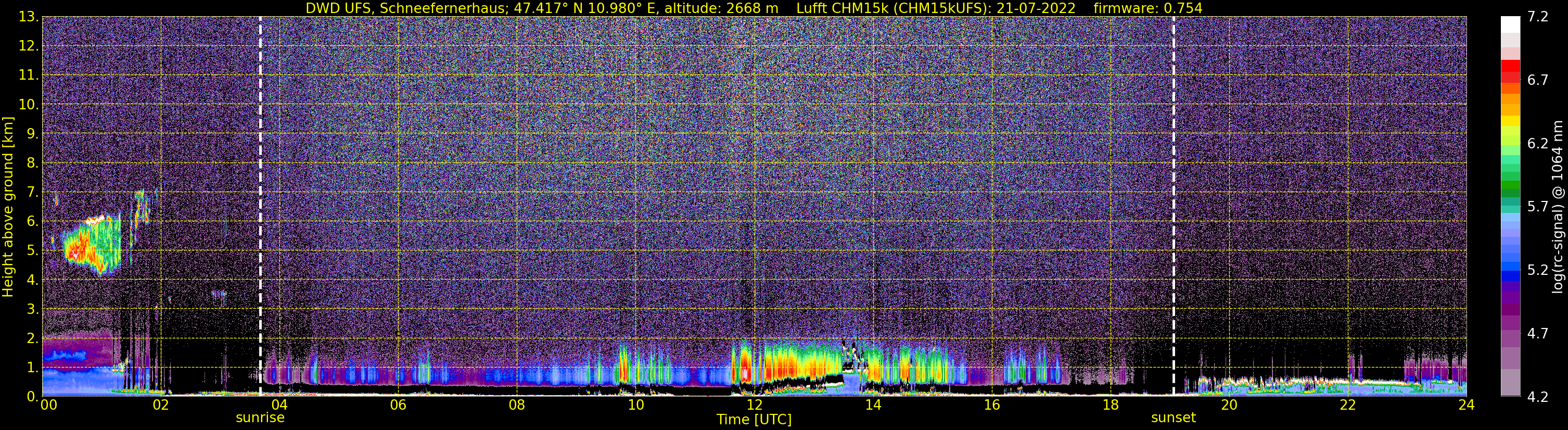Click the white dashed sunrise marker line

[261, 206]
